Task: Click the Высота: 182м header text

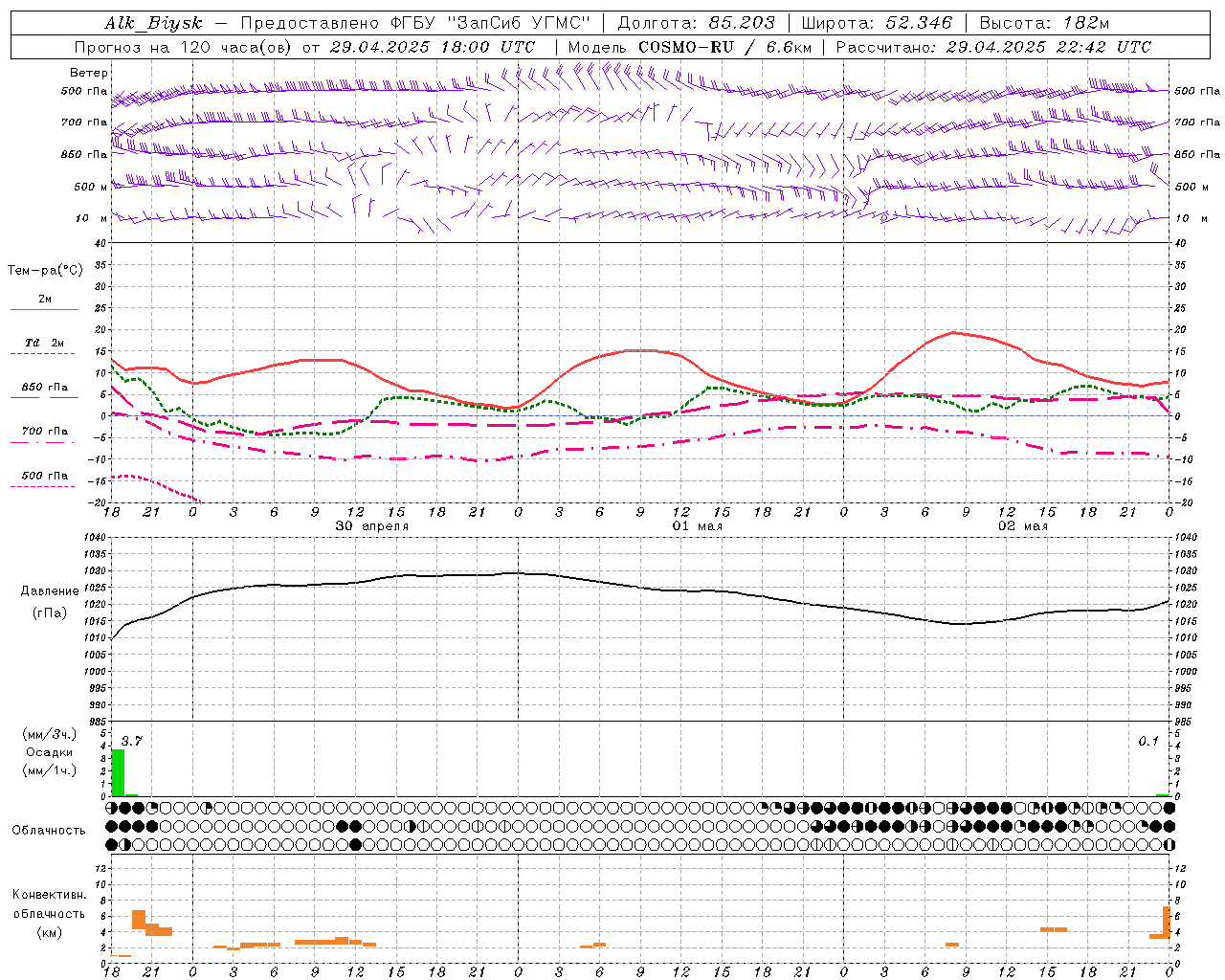Action: click(x=1045, y=23)
